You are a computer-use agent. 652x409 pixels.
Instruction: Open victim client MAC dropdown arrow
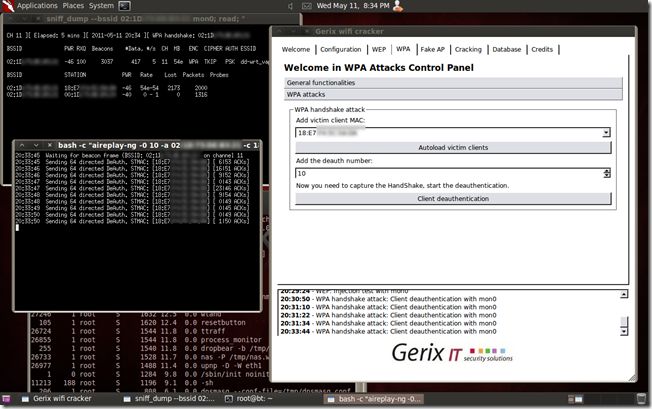(x=606, y=133)
